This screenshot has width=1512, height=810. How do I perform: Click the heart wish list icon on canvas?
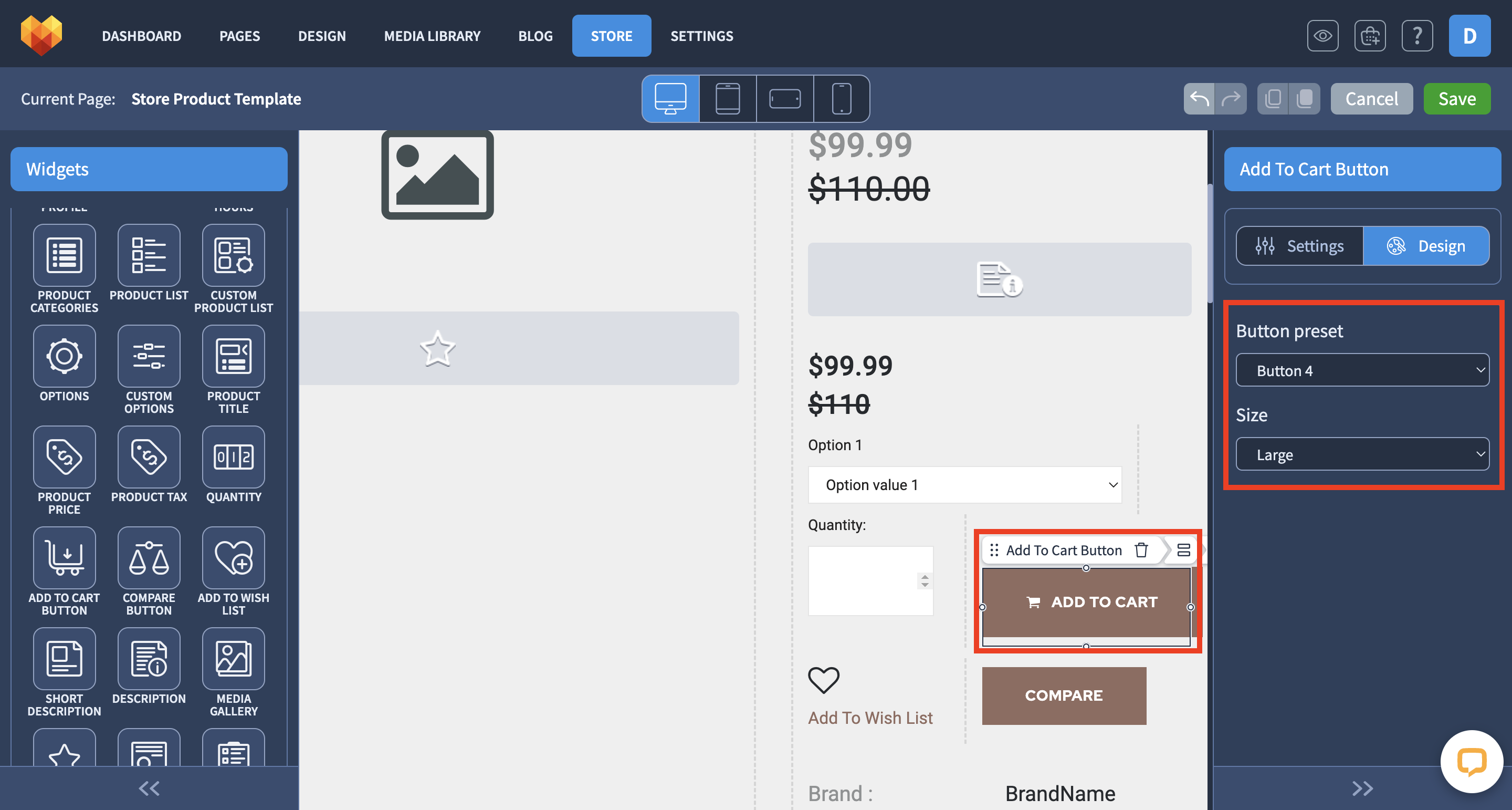[824, 680]
